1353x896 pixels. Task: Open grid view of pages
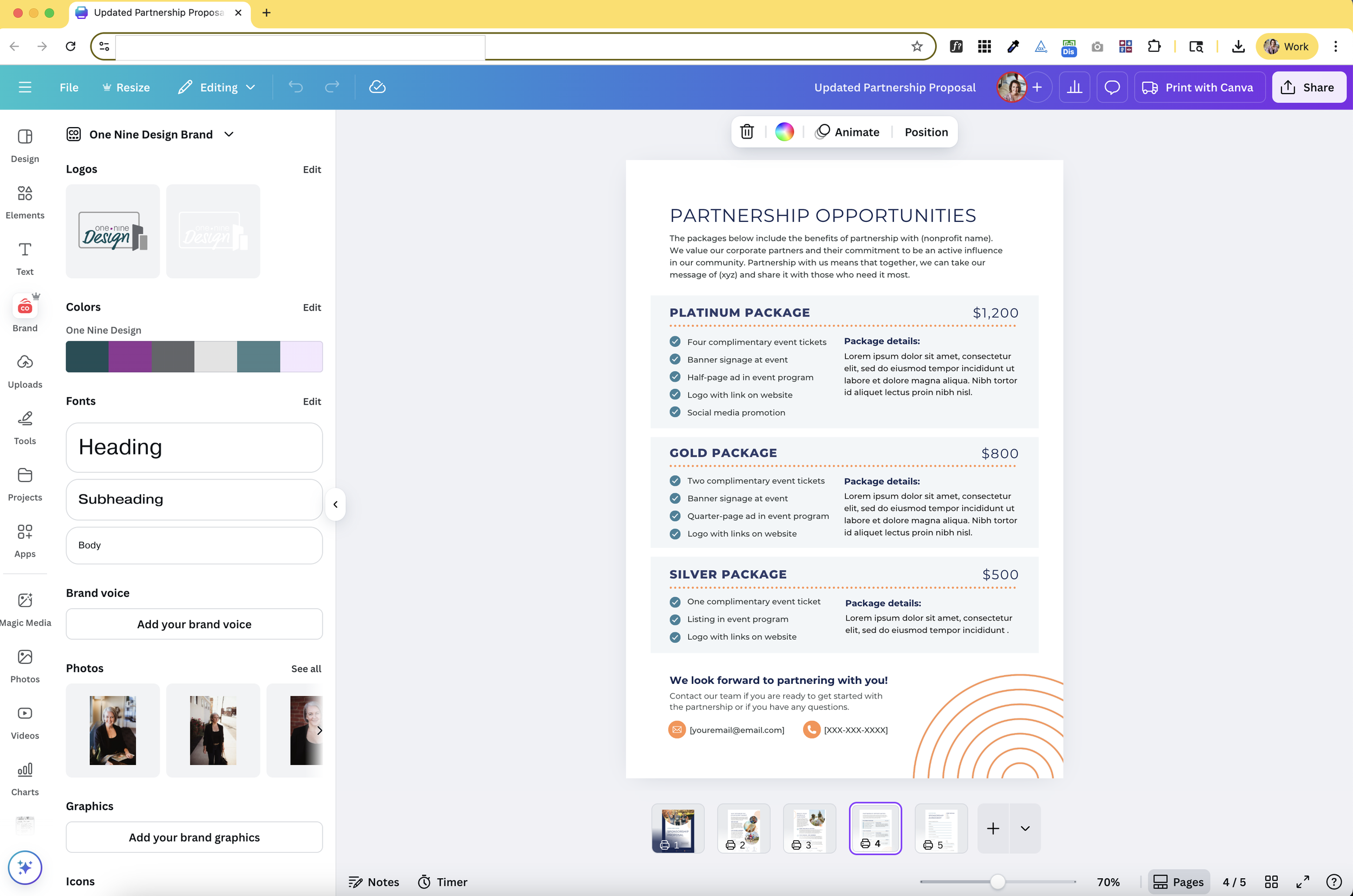pyautogui.click(x=1271, y=882)
